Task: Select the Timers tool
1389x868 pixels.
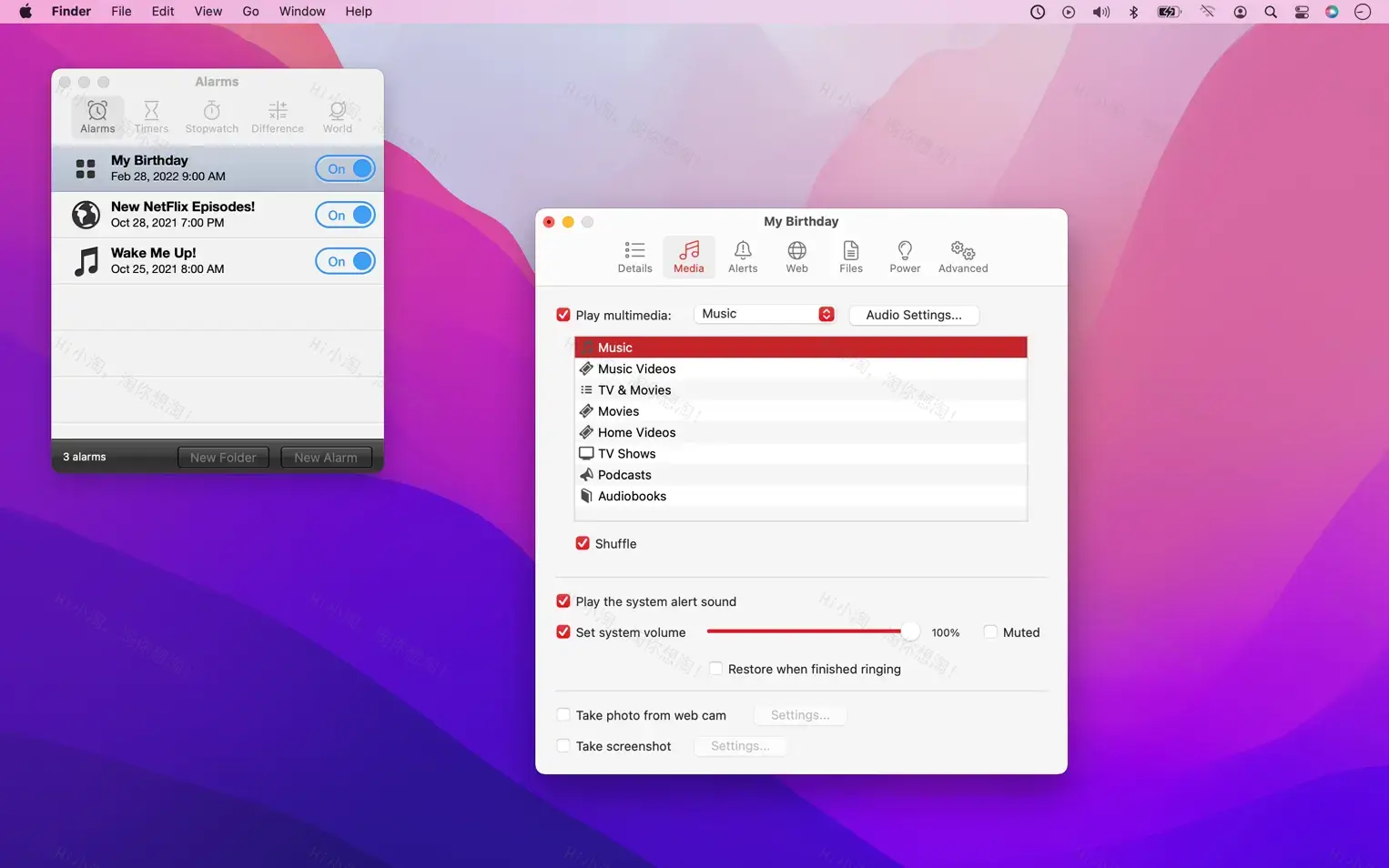Action: coord(151,116)
